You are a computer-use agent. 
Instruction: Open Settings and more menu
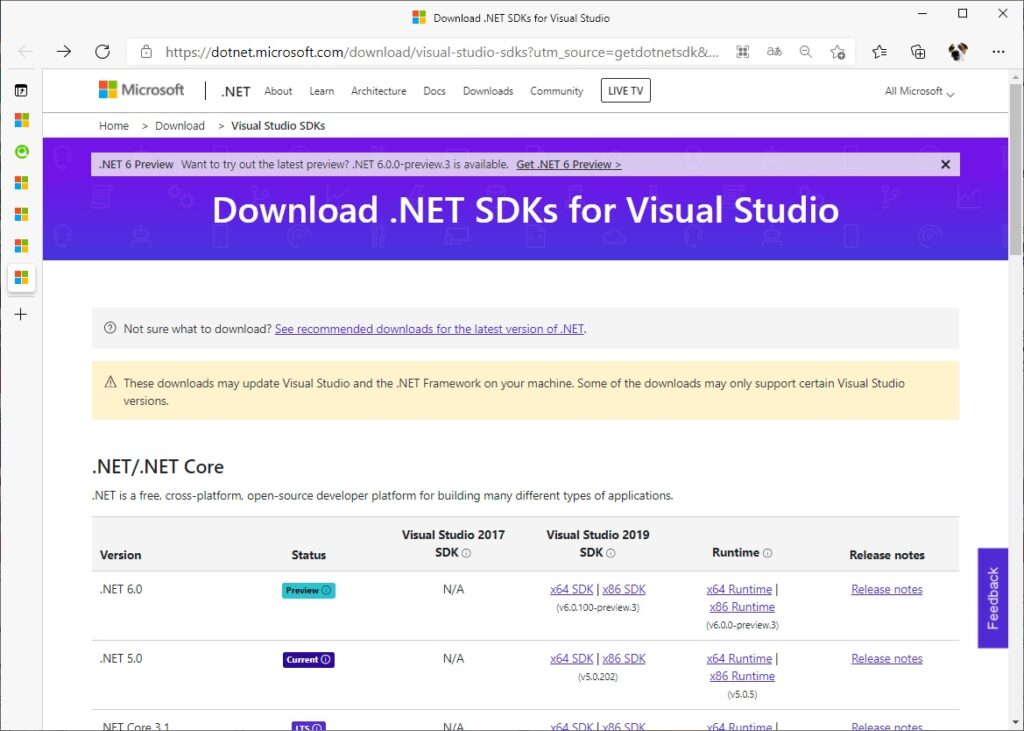click(x=998, y=52)
